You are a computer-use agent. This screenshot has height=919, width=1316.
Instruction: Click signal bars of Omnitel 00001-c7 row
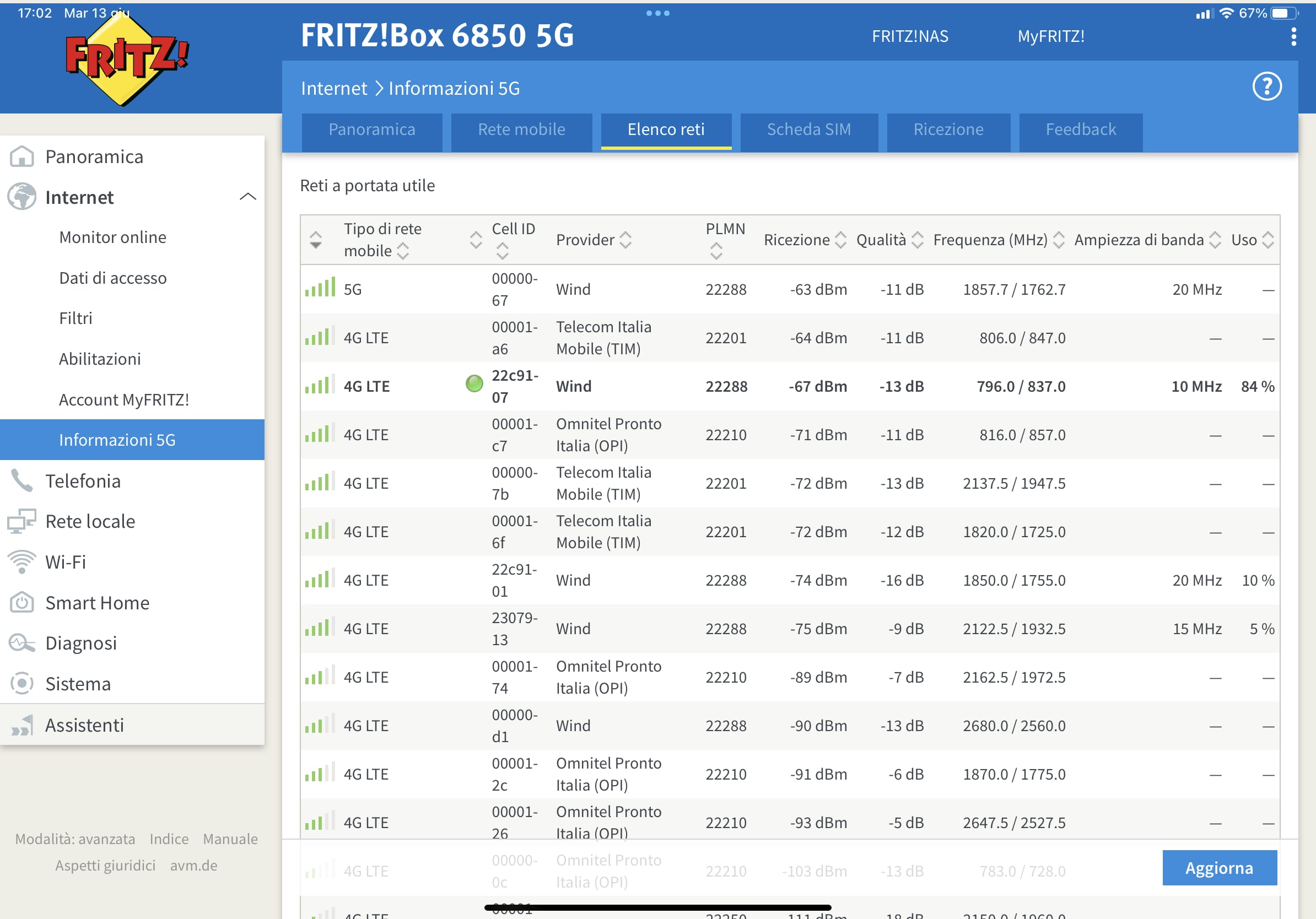[320, 433]
